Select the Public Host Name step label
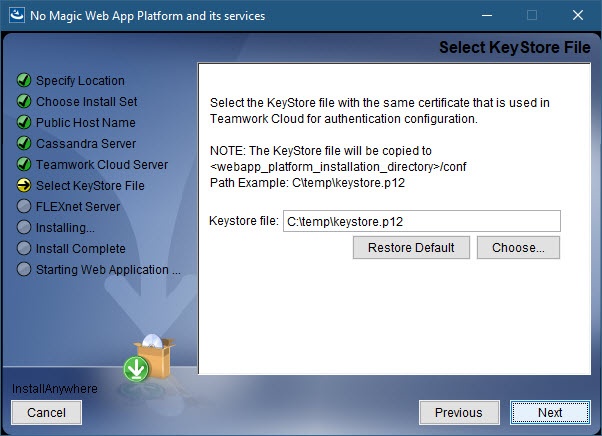 (86, 123)
